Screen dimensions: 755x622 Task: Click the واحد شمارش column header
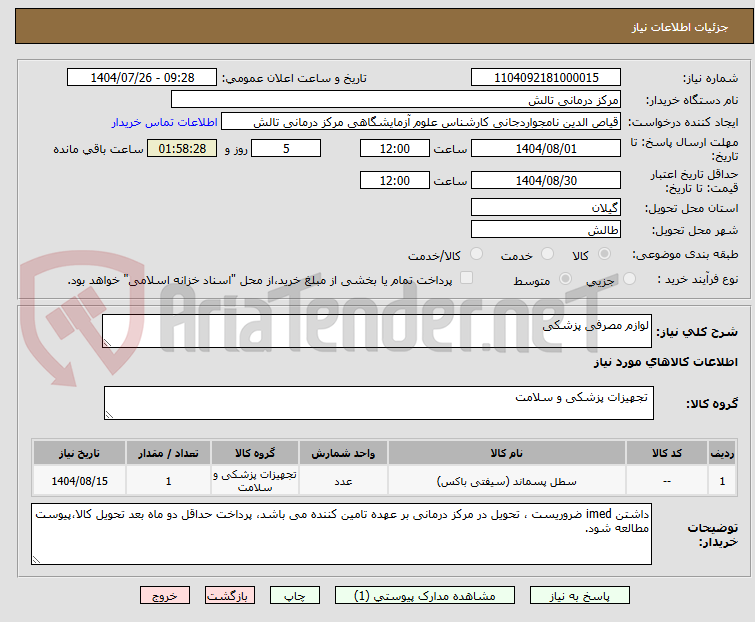pos(343,453)
